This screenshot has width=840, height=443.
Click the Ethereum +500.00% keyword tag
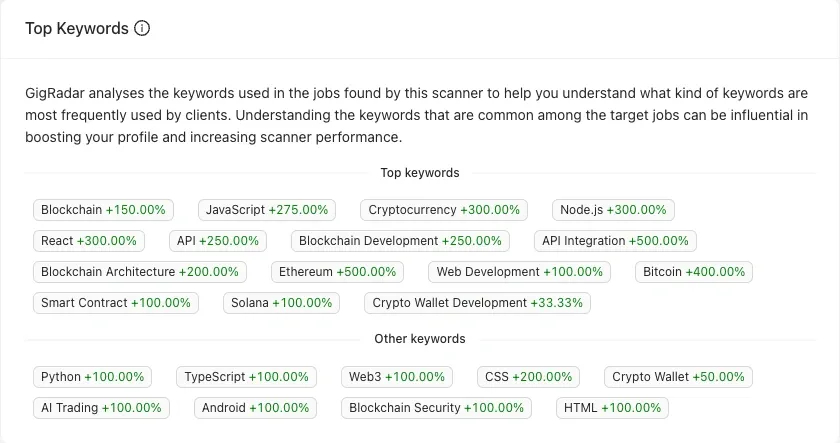click(x=338, y=272)
